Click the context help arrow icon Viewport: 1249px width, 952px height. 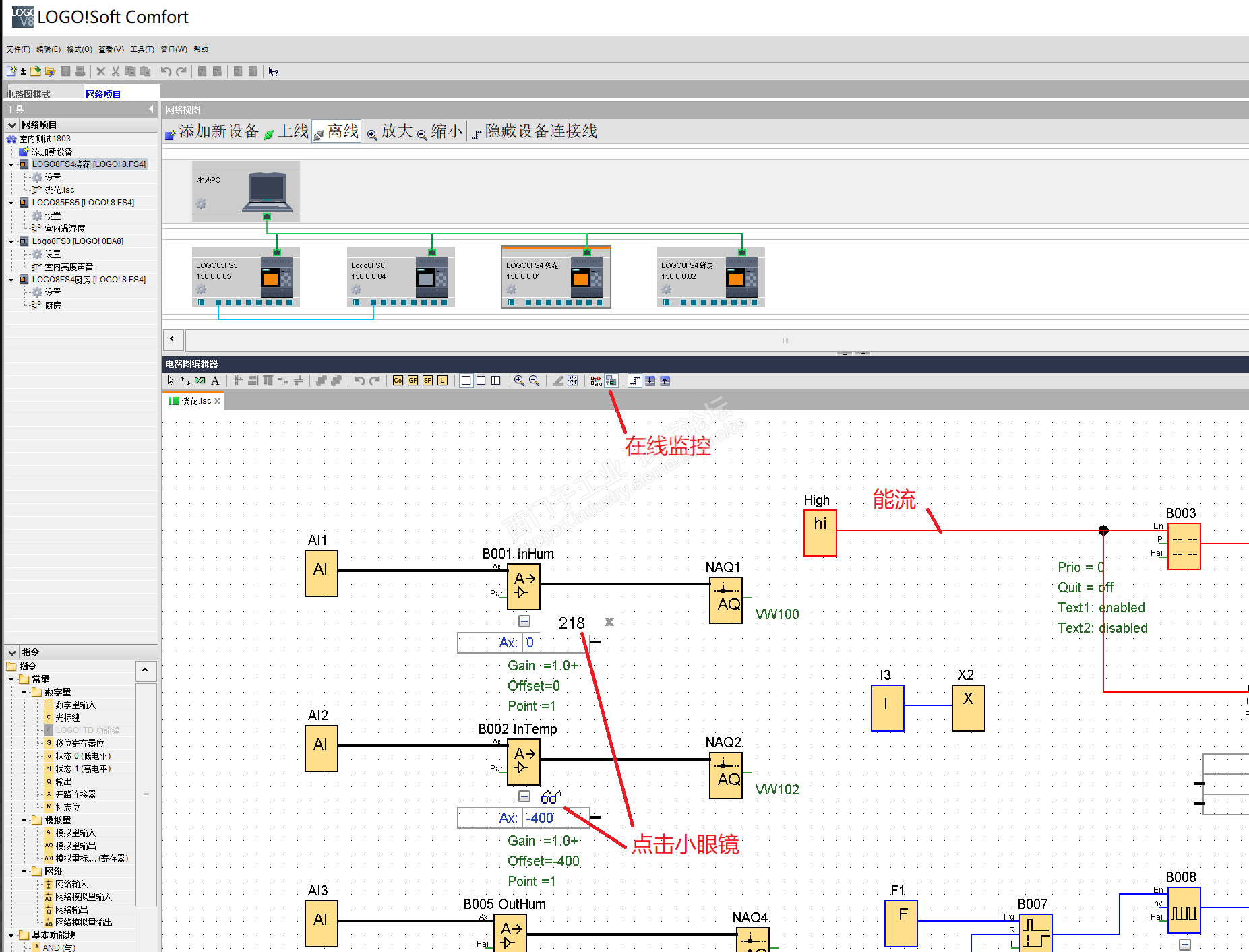pyautogui.click(x=273, y=71)
